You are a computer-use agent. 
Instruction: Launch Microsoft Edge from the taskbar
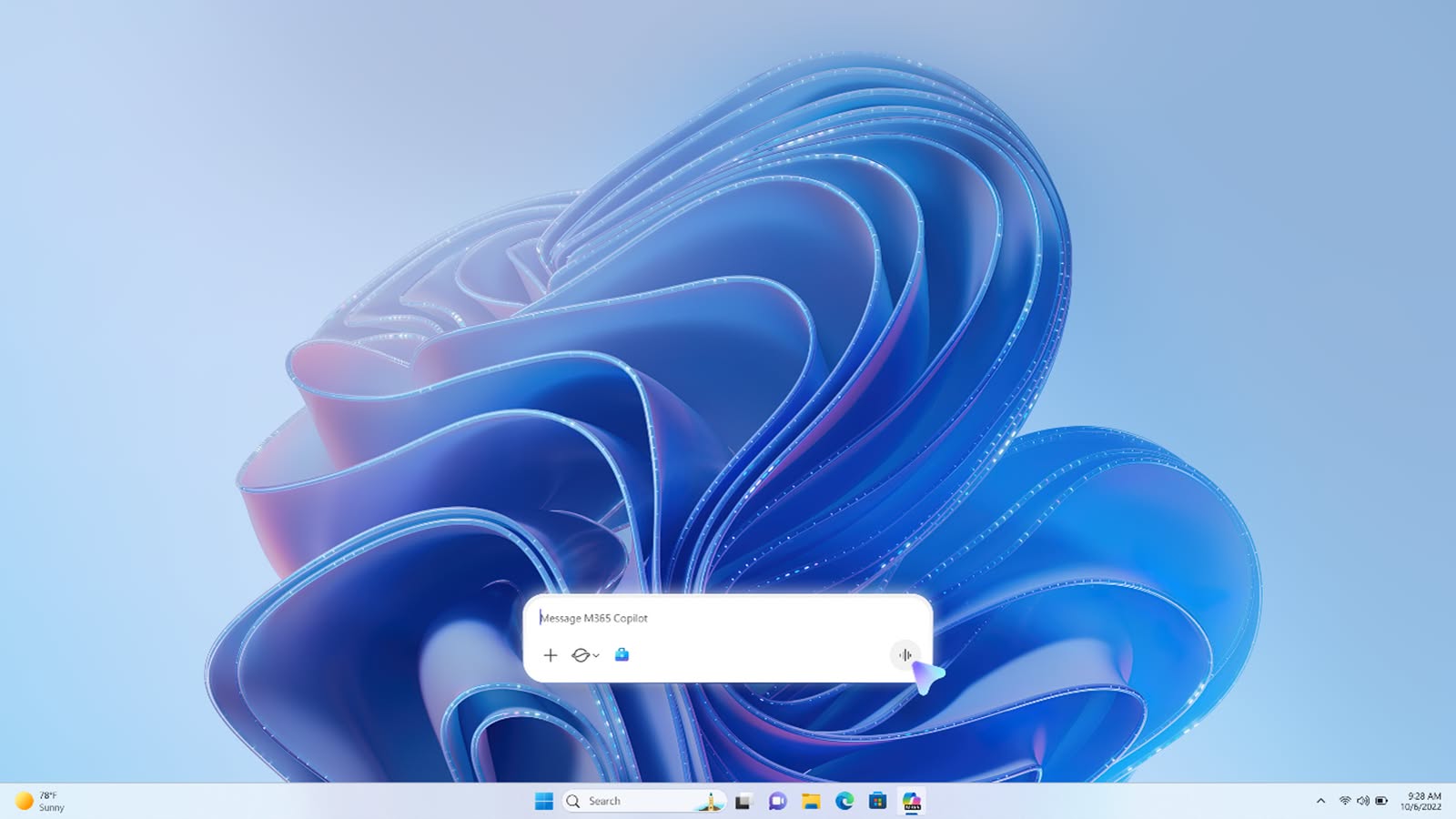[x=844, y=801]
